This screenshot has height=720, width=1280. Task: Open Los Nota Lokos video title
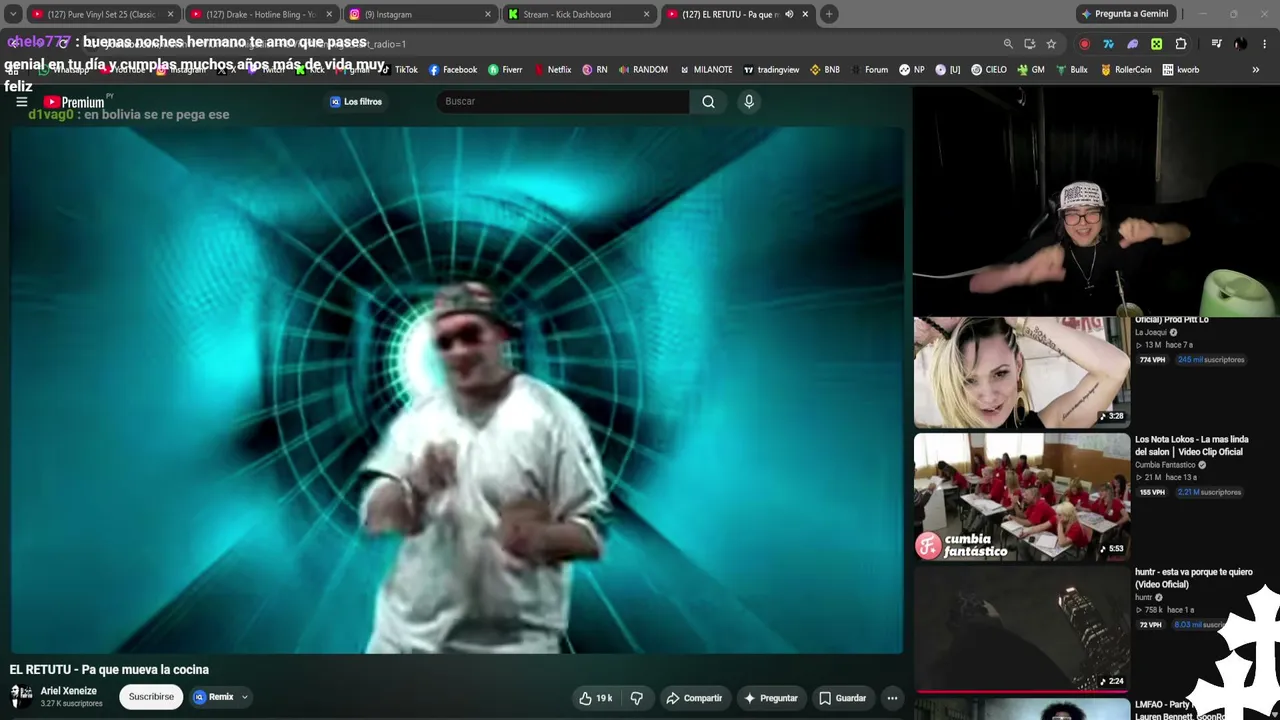(1192, 445)
